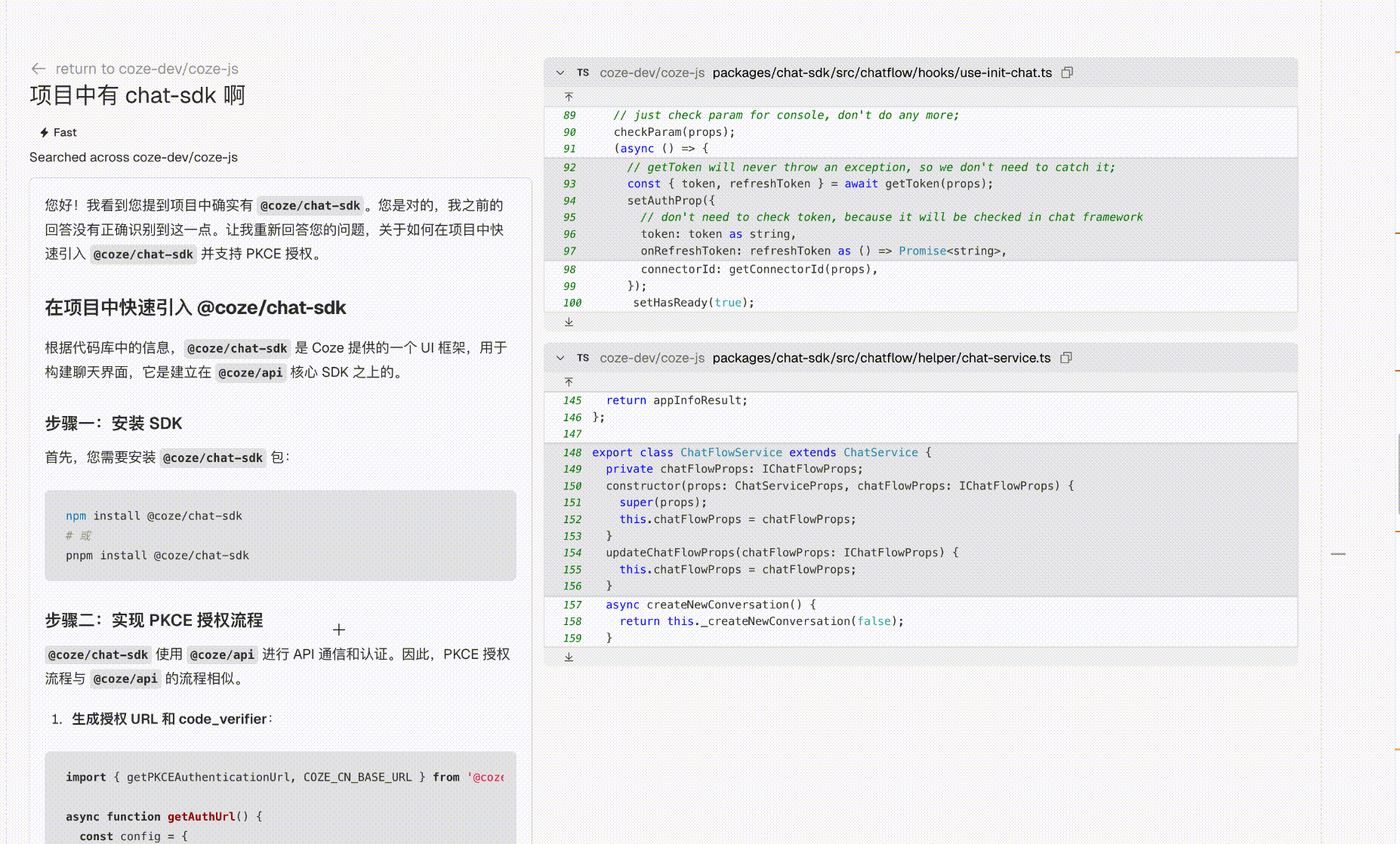Click the TS icon beside use-init-chat.ts
1400x844 pixels.
point(583,73)
